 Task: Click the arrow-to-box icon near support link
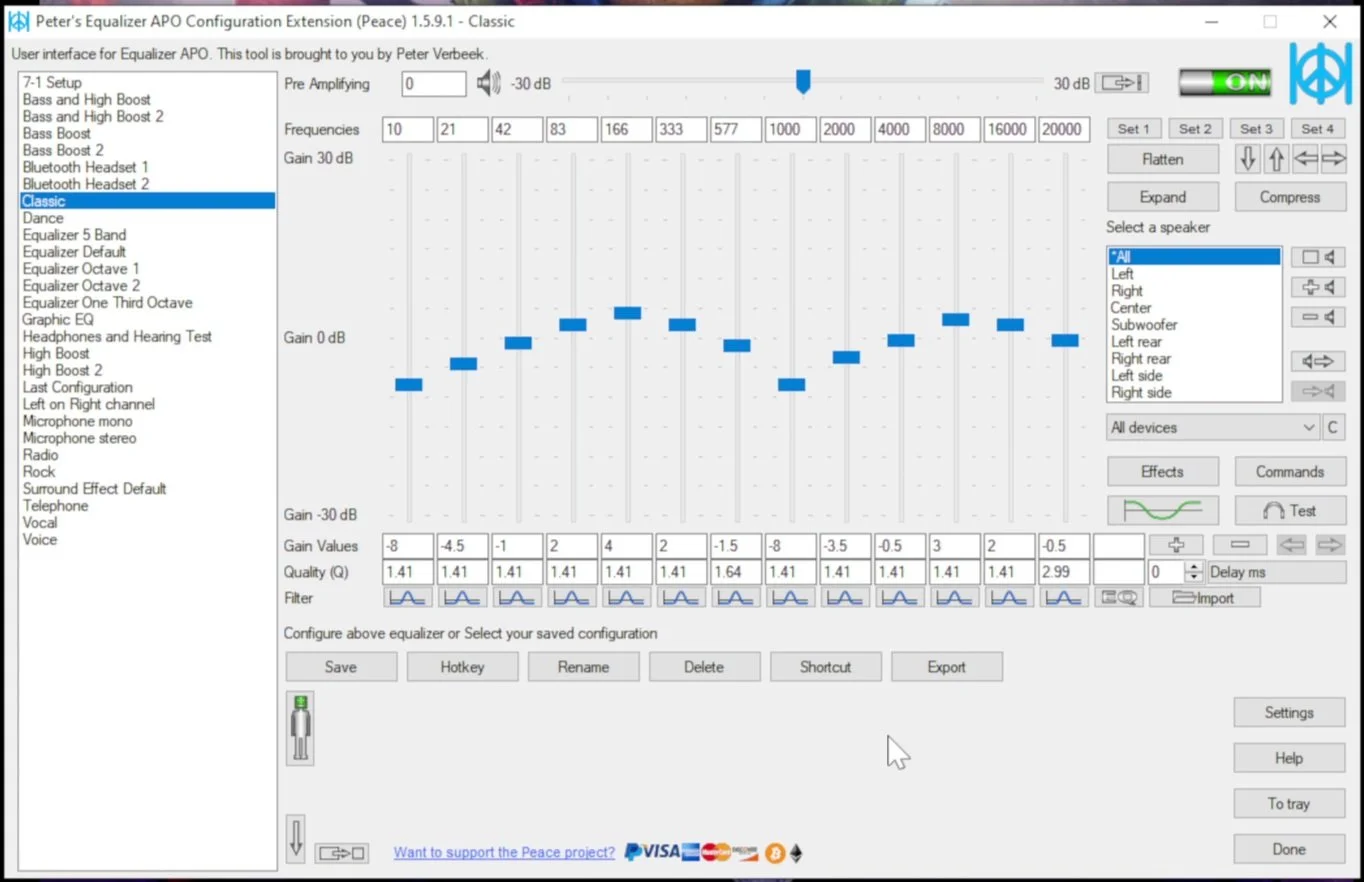click(342, 853)
